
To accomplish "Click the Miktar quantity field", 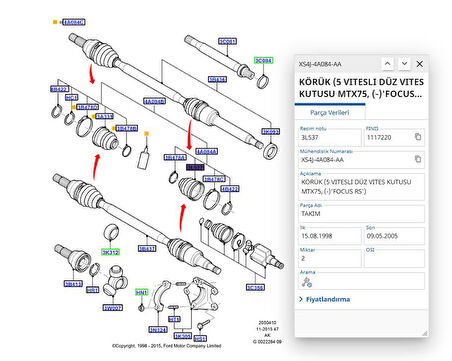I will click(x=330, y=258).
